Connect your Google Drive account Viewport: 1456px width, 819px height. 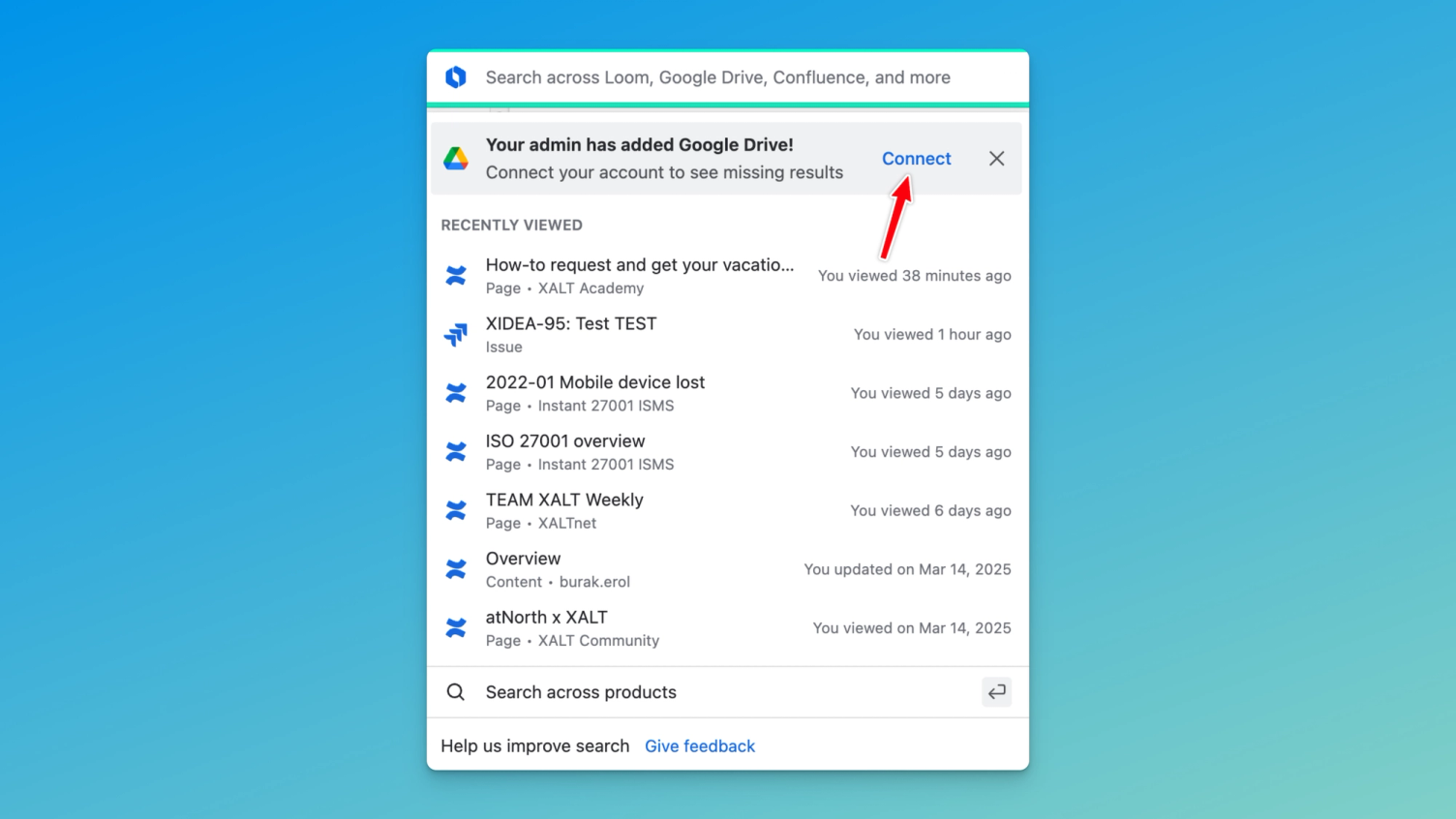[916, 159]
